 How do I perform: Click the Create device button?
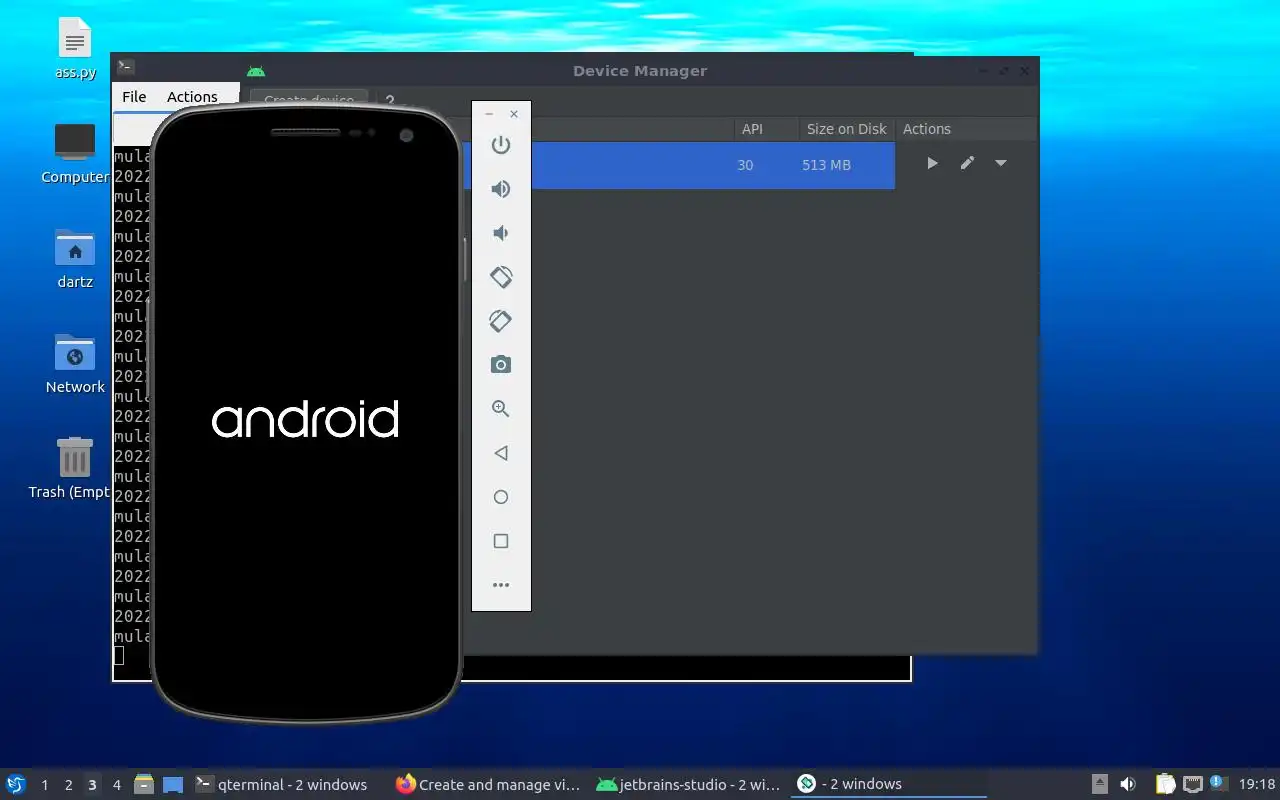[309, 100]
